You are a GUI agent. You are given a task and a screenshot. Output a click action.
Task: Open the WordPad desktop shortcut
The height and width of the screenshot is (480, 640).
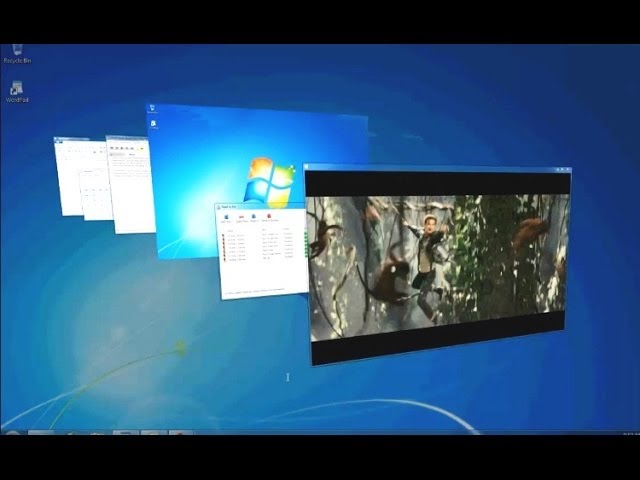pos(17,91)
